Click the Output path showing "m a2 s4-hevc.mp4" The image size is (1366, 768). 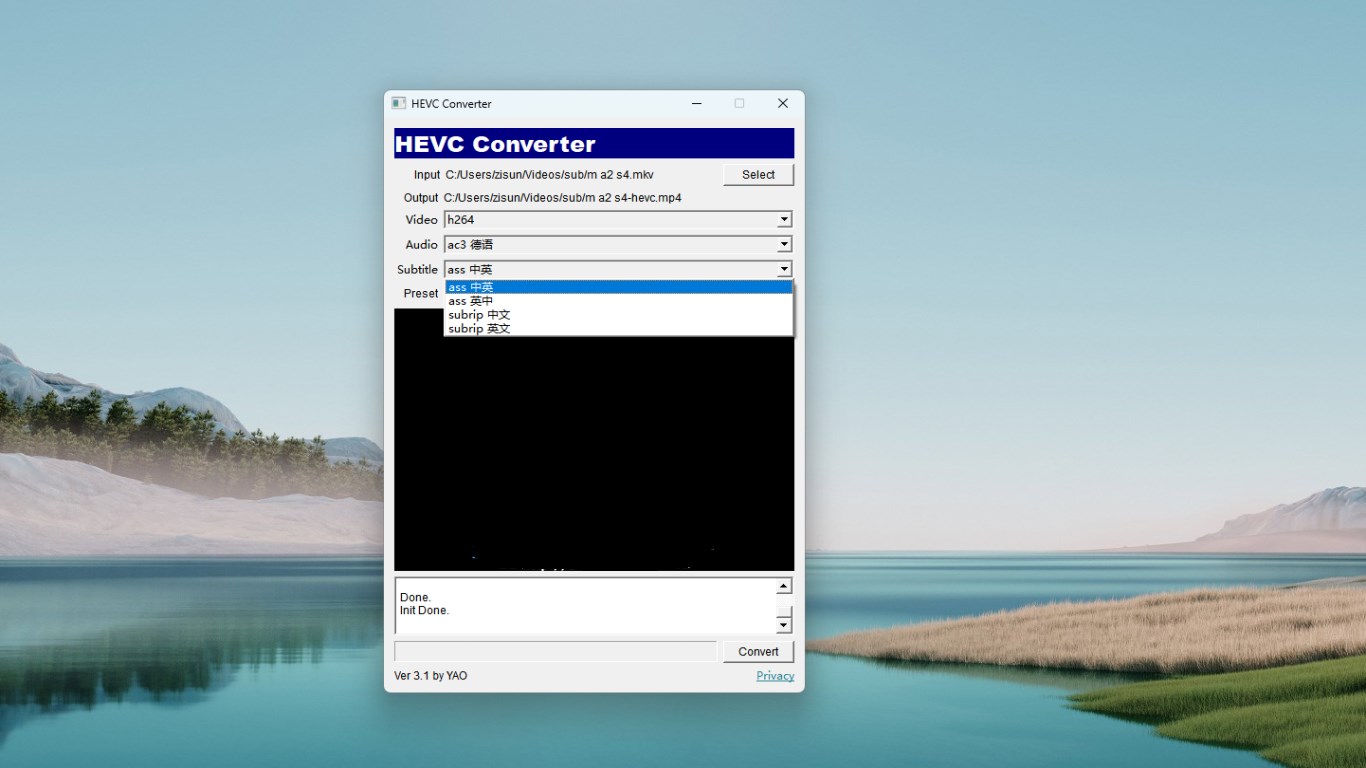pos(562,197)
